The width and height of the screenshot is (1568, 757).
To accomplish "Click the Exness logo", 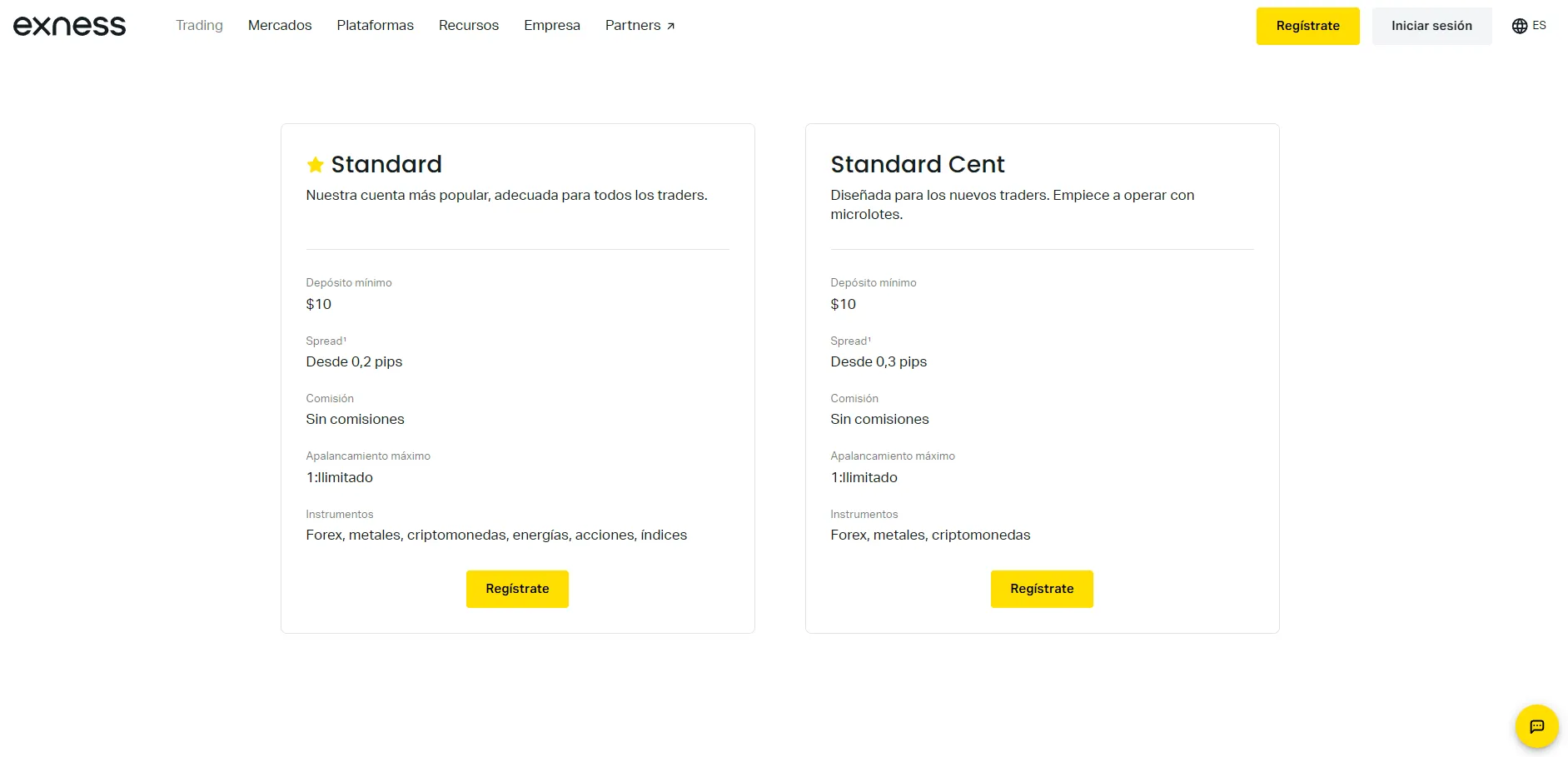I will 70,26.
